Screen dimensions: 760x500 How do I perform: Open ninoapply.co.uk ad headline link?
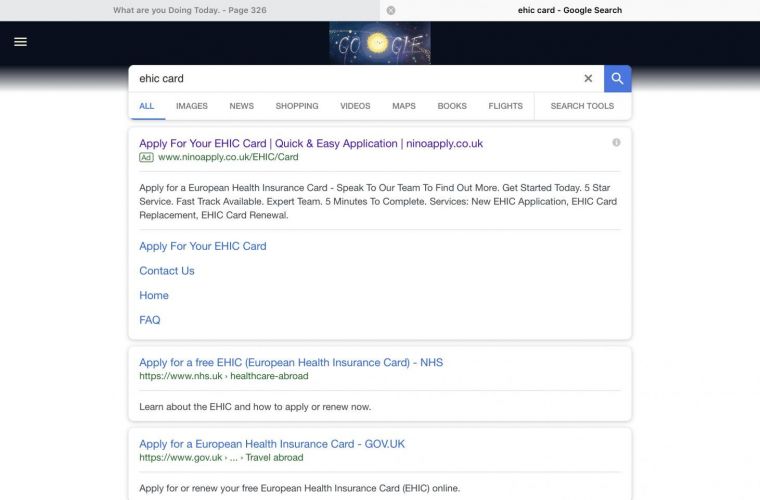[x=311, y=143]
